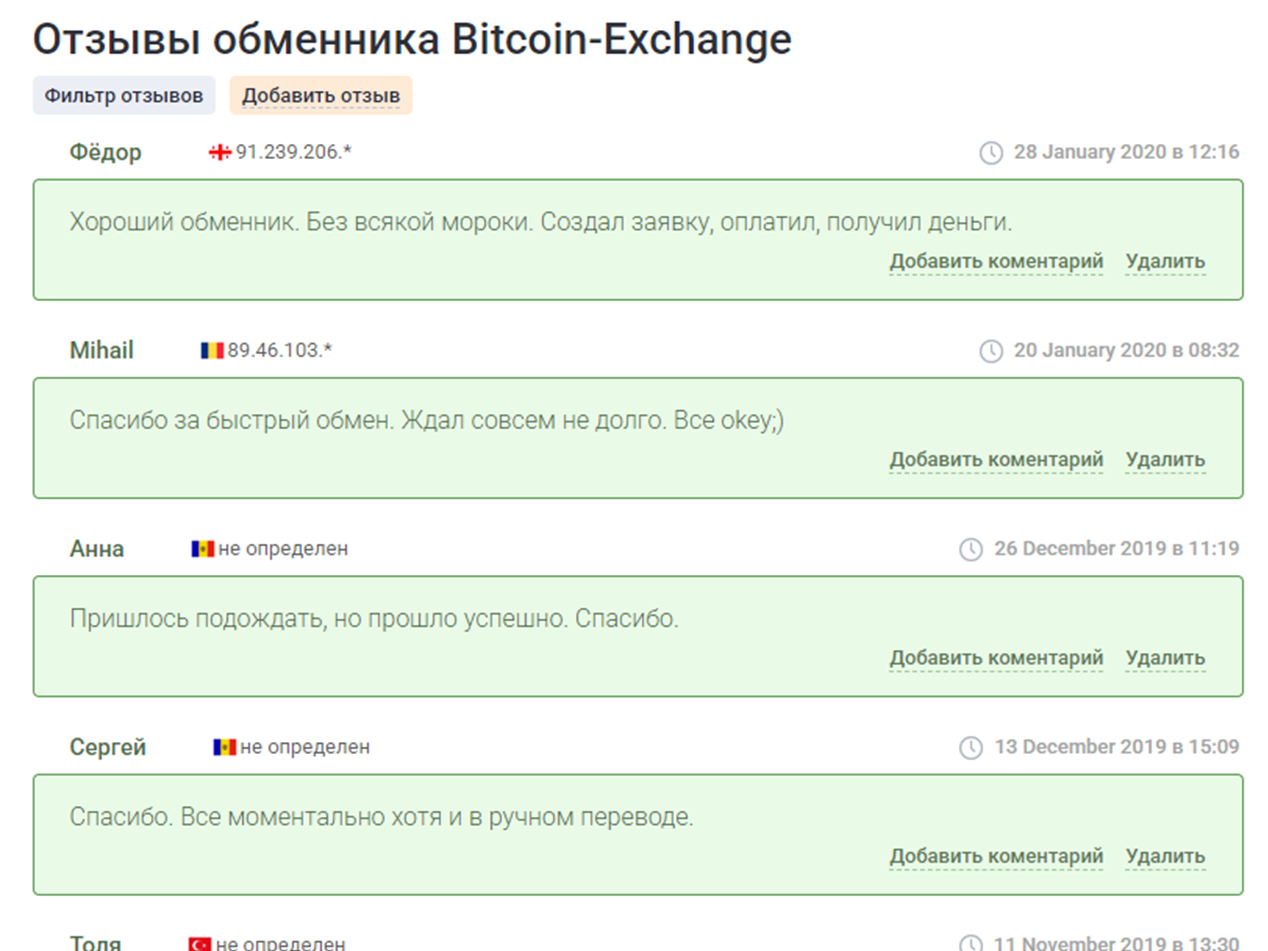
Task: Add a comment to Фёдор's review
Action: pos(996,262)
